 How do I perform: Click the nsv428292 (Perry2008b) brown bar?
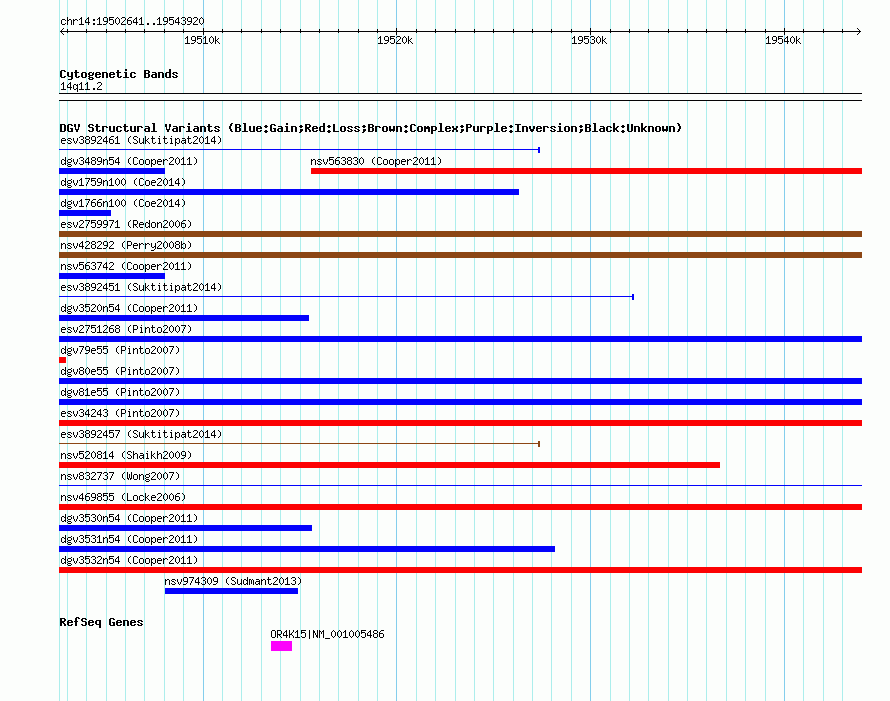(460, 255)
